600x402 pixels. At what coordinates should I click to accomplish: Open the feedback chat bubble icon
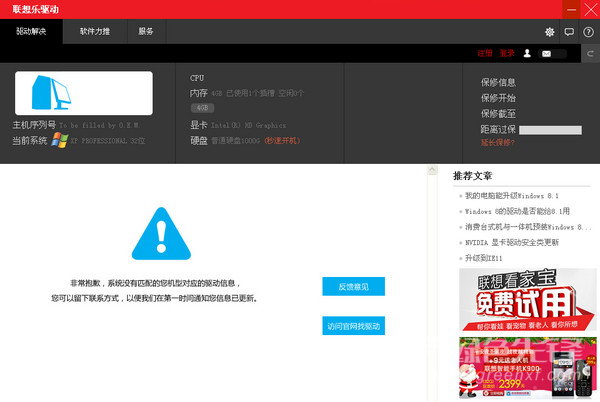point(569,32)
